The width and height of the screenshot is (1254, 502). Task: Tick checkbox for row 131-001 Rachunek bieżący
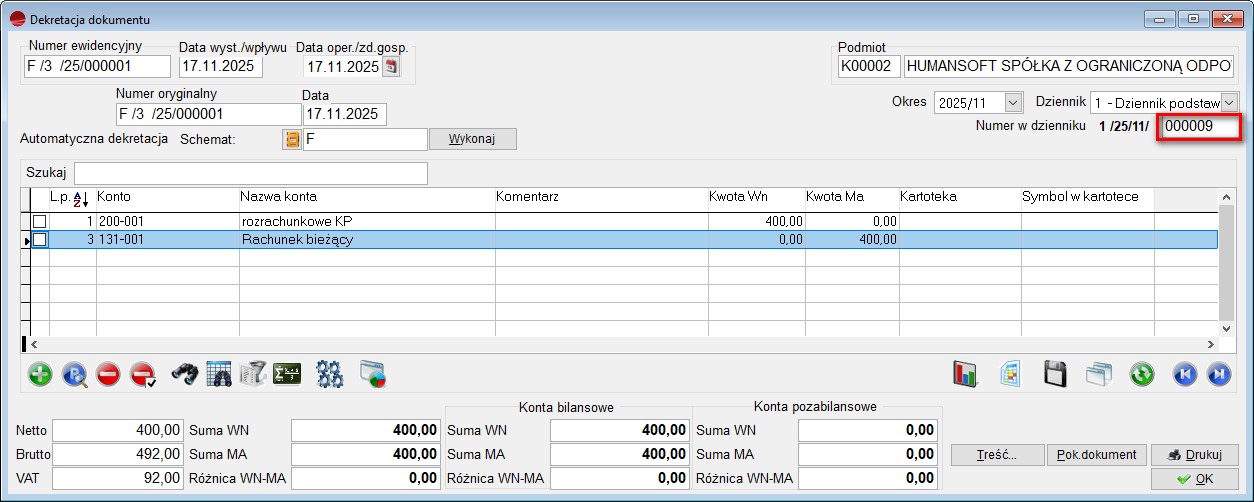[40, 240]
